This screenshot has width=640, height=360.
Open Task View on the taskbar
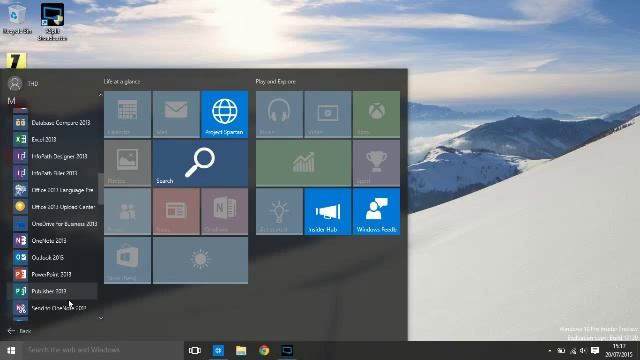[195, 350]
